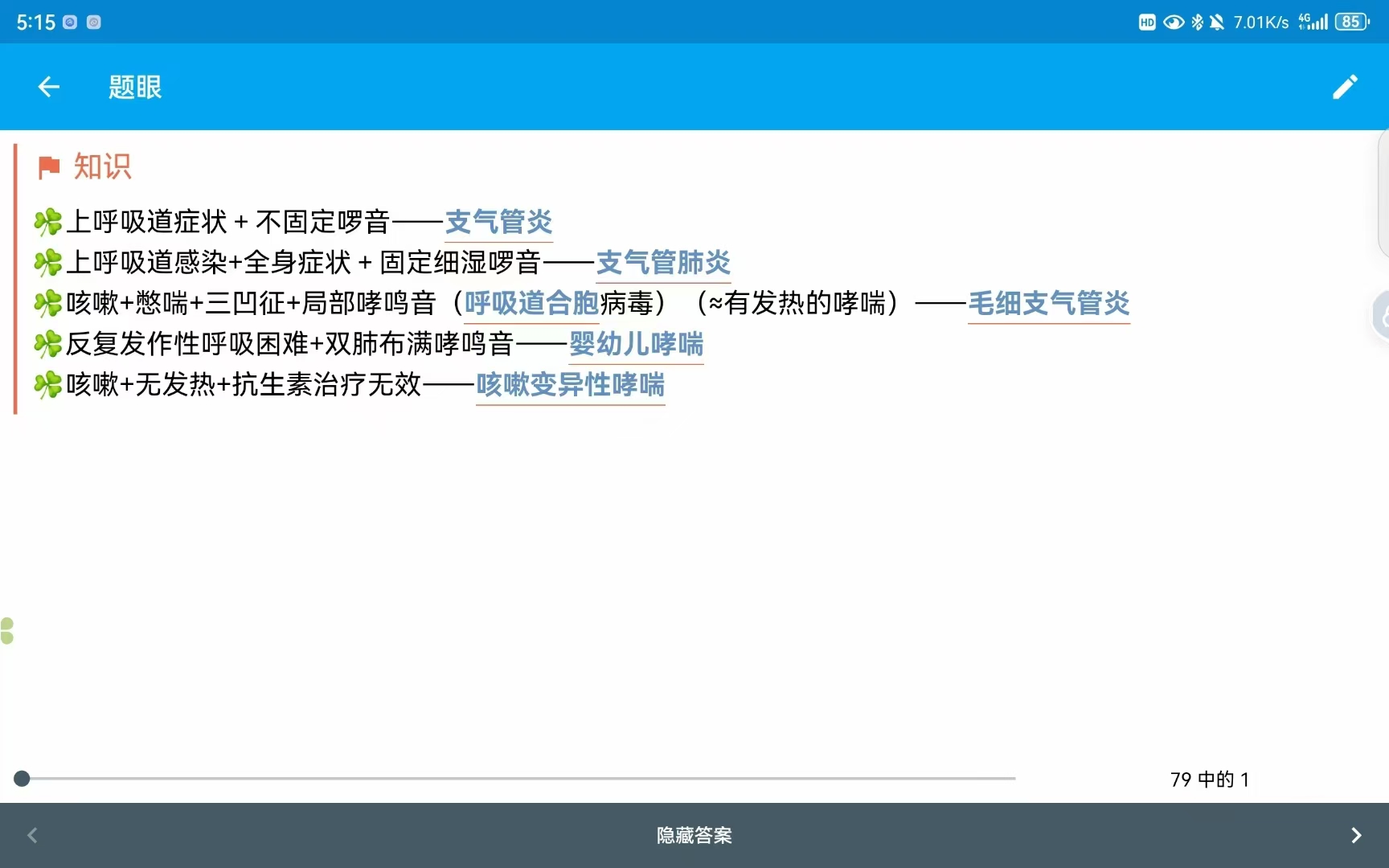Tap the 咳嗽变异性哮喘 answer text
The height and width of the screenshot is (868, 1389).
[570, 385]
